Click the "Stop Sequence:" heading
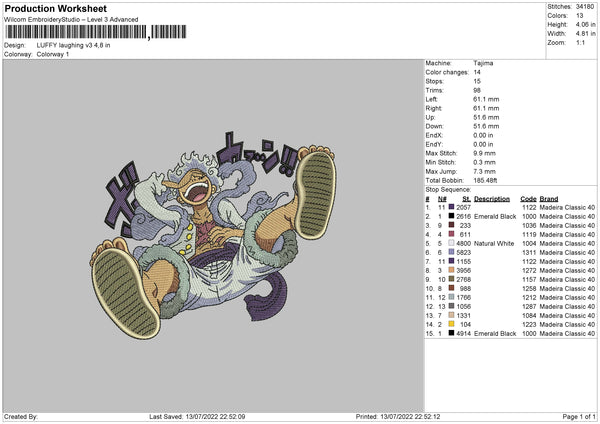This screenshot has width=600, height=424. 448,189
